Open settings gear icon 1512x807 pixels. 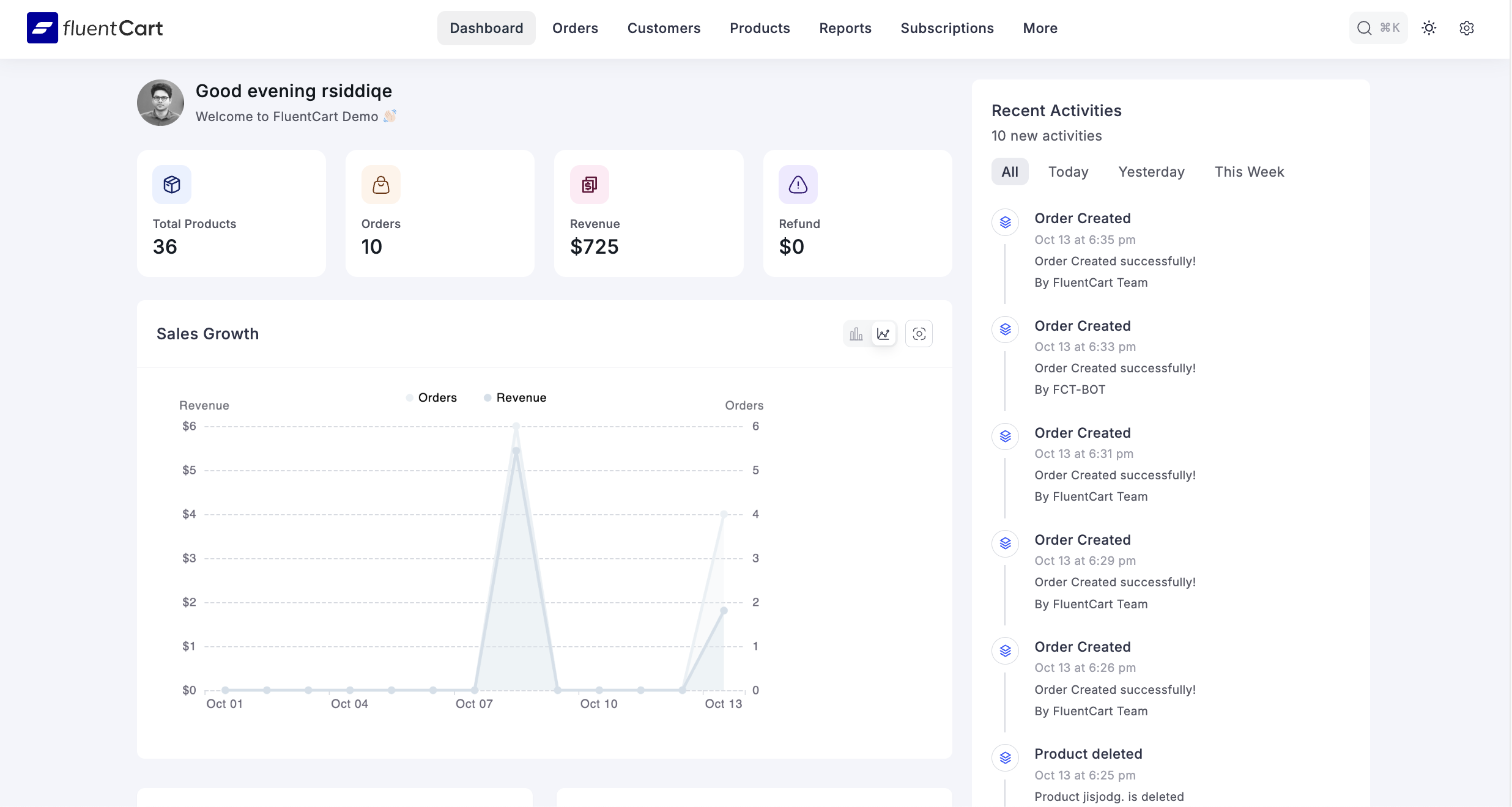pyautogui.click(x=1466, y=28)
